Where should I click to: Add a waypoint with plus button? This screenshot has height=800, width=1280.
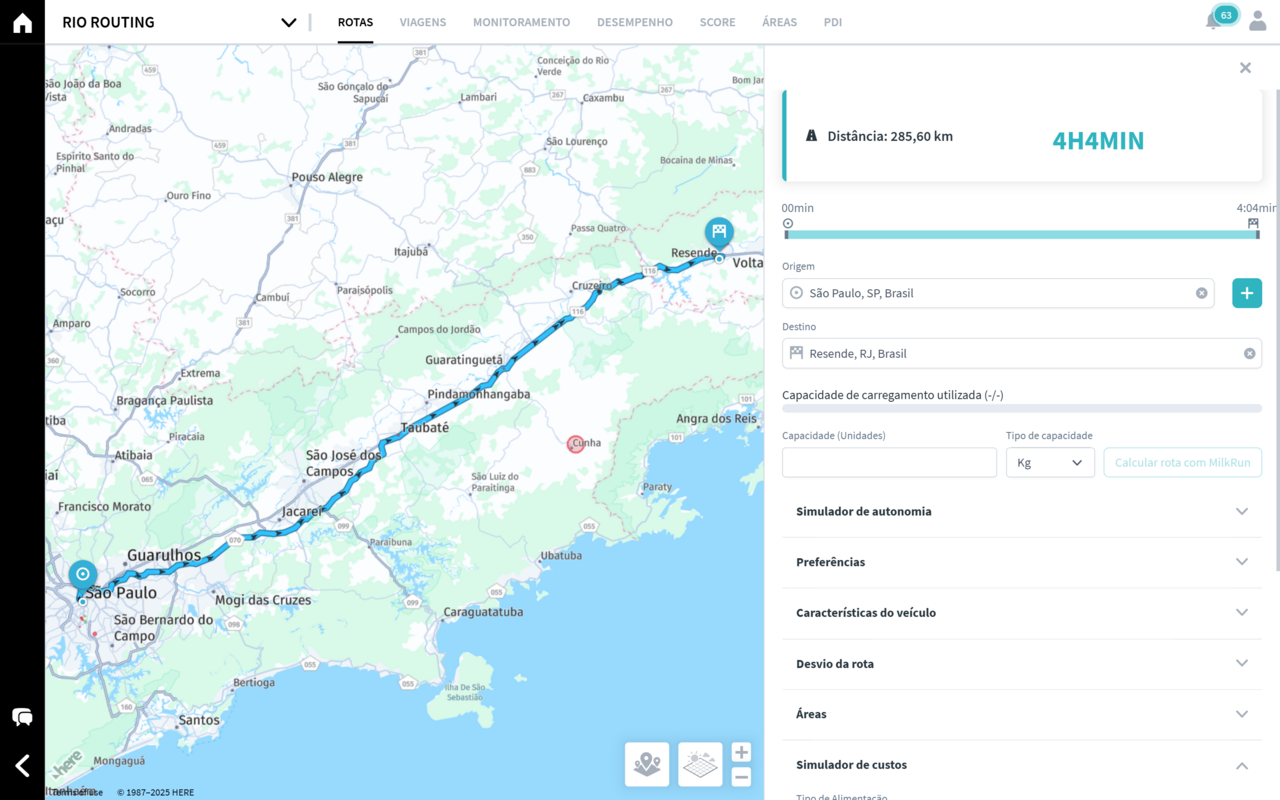(1246, 293)
